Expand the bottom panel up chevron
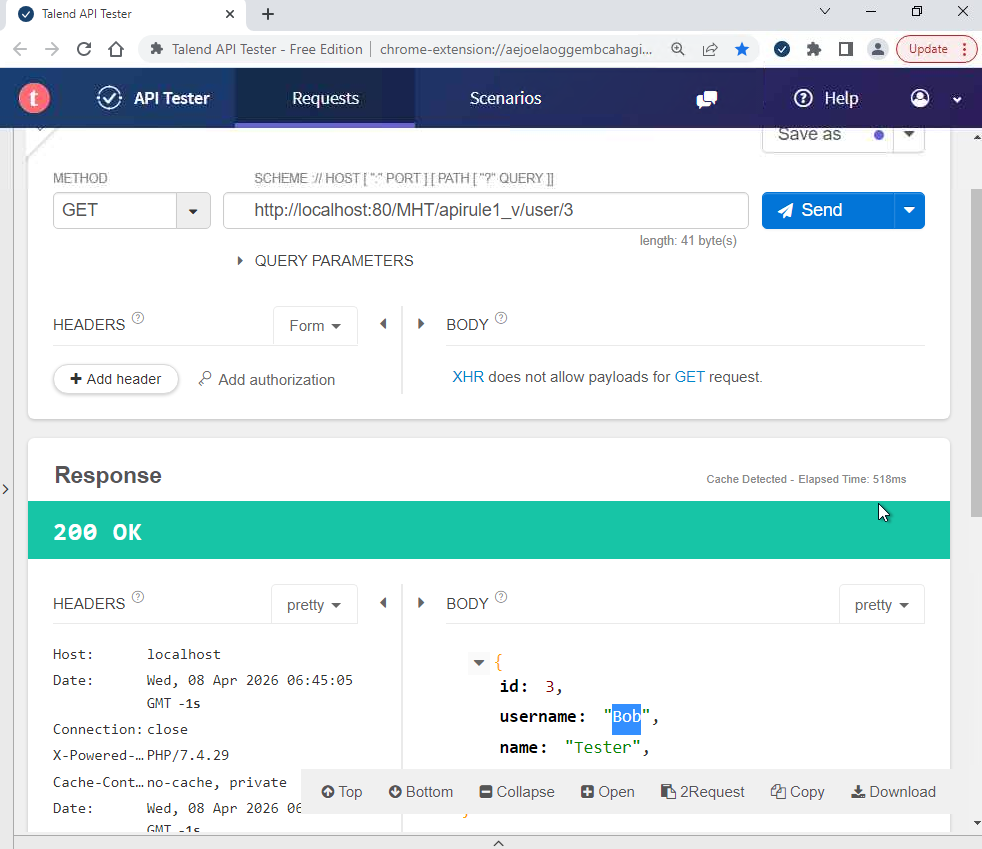The width and height of the screenshot is (982, 849). tap(499, 843)
